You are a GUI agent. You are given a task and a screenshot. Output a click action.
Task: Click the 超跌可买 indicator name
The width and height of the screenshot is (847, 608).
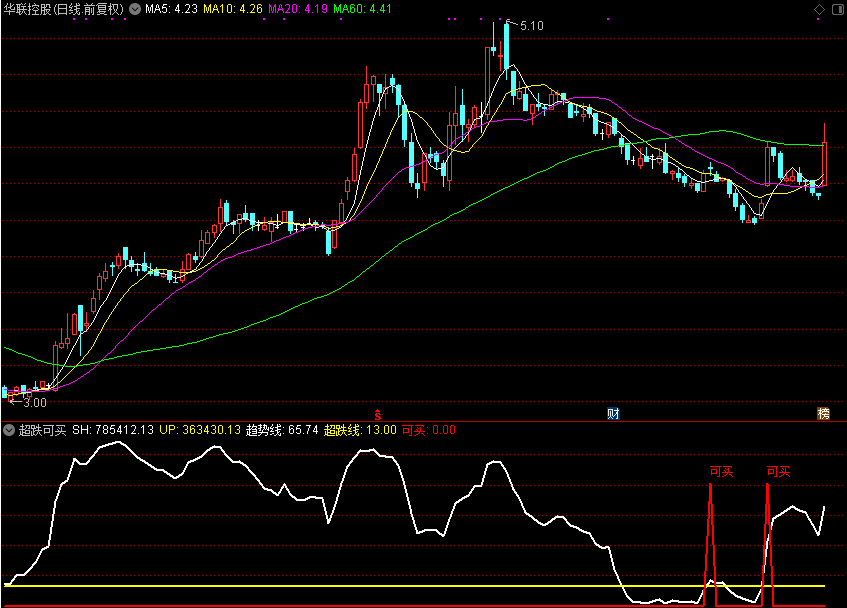pos(42,430)
